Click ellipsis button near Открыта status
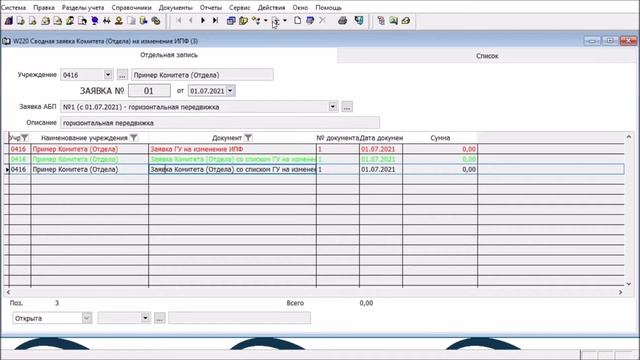 pos(160,318)
